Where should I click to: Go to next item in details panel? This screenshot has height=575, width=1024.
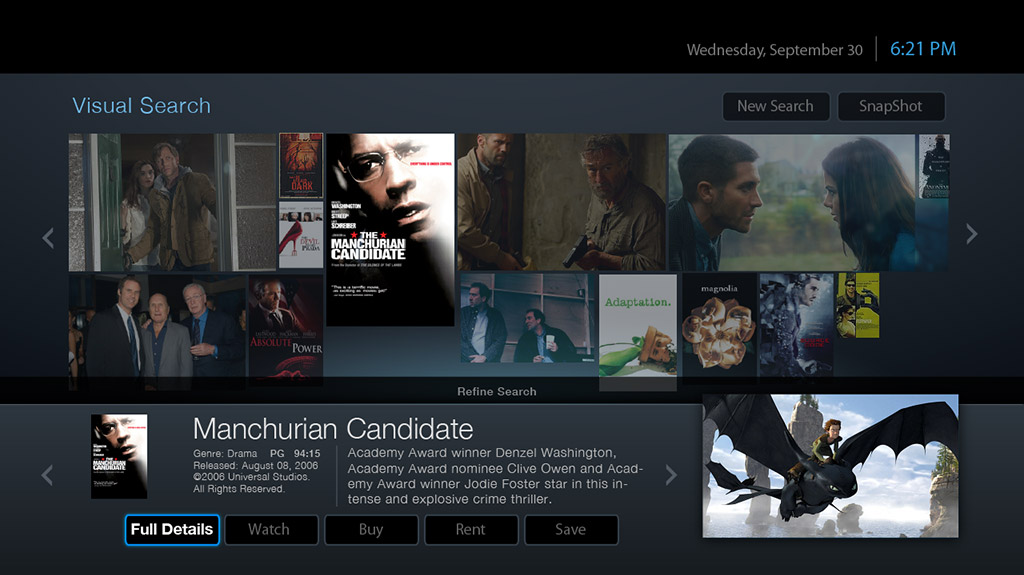[671, 475]
